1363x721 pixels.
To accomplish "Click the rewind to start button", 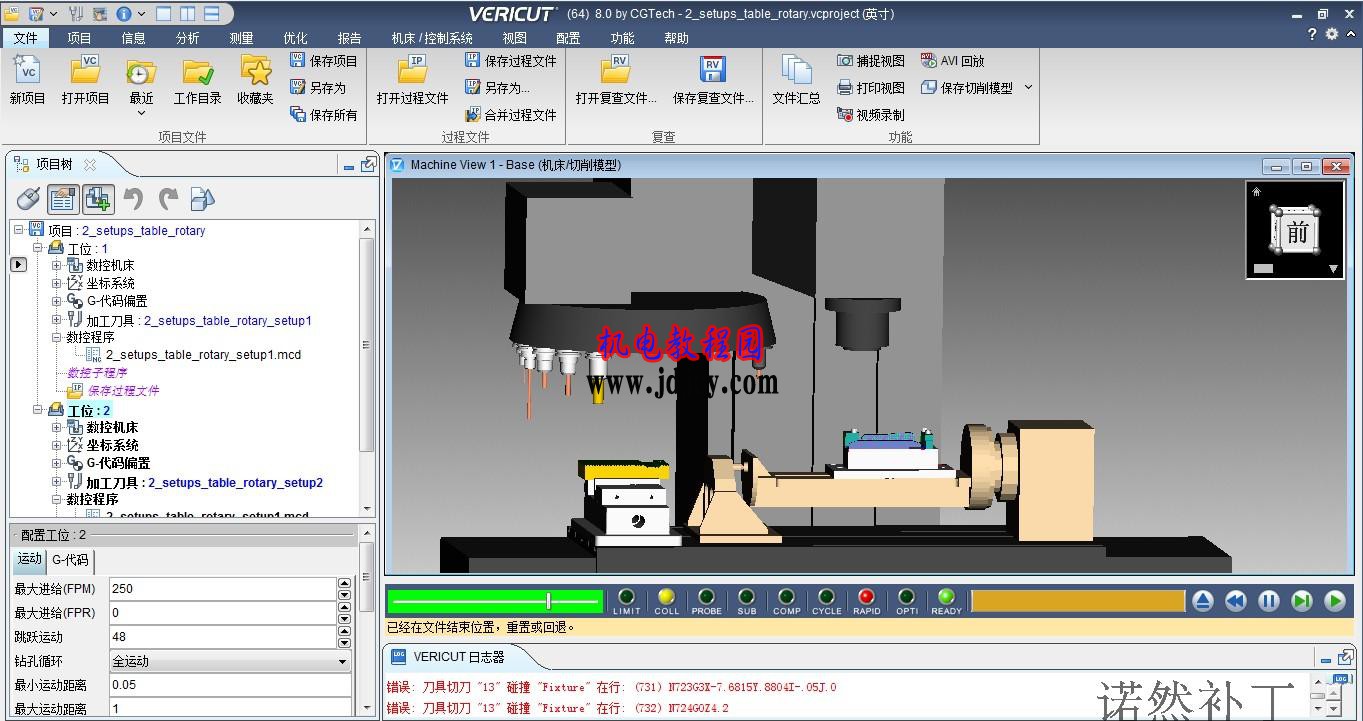I will 1236,601.
